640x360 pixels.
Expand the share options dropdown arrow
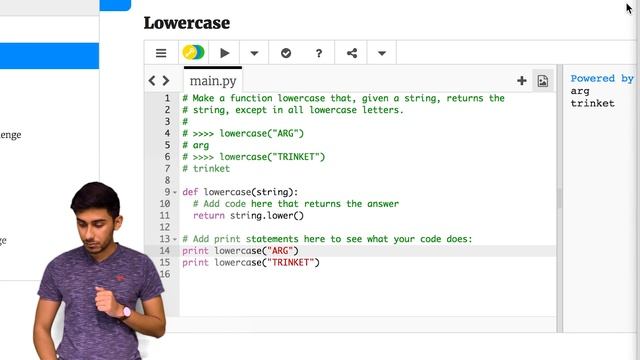[x=382, y=53]
